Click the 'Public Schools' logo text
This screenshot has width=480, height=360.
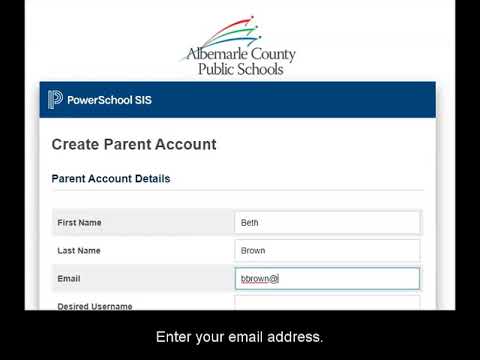pos(241,69)
